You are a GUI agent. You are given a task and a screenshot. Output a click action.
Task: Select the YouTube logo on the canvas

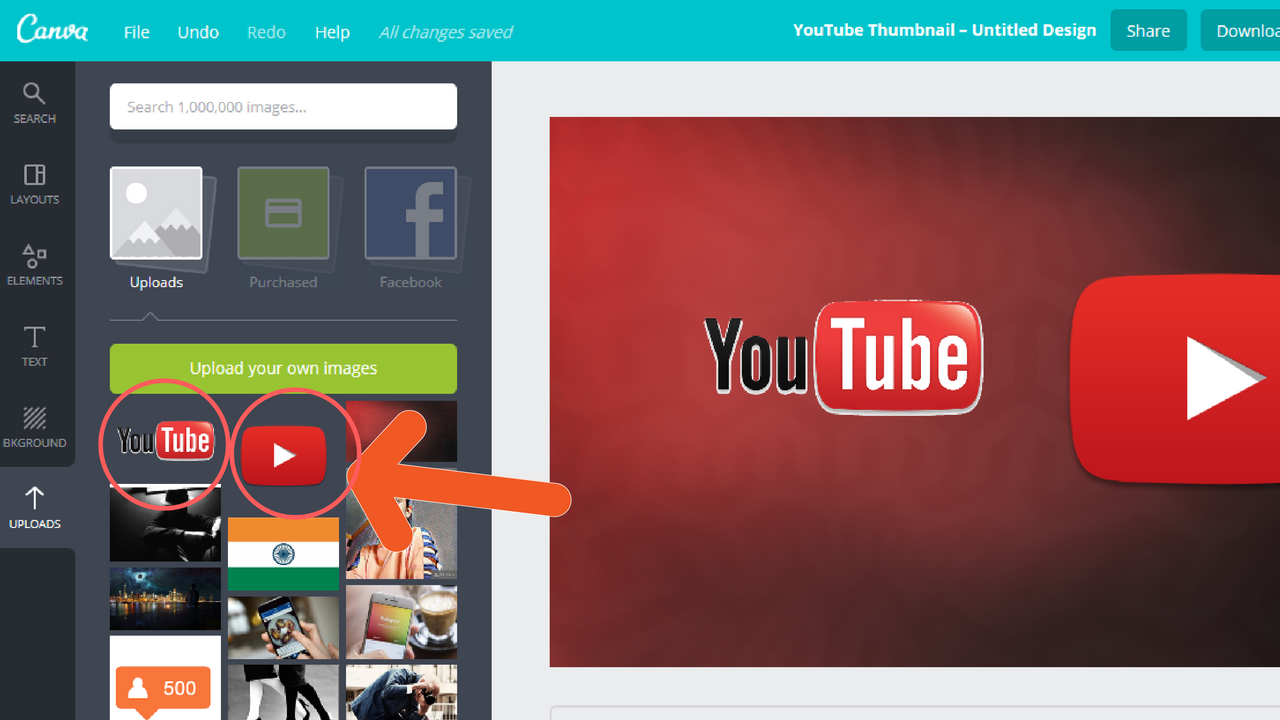coord(843,358)
